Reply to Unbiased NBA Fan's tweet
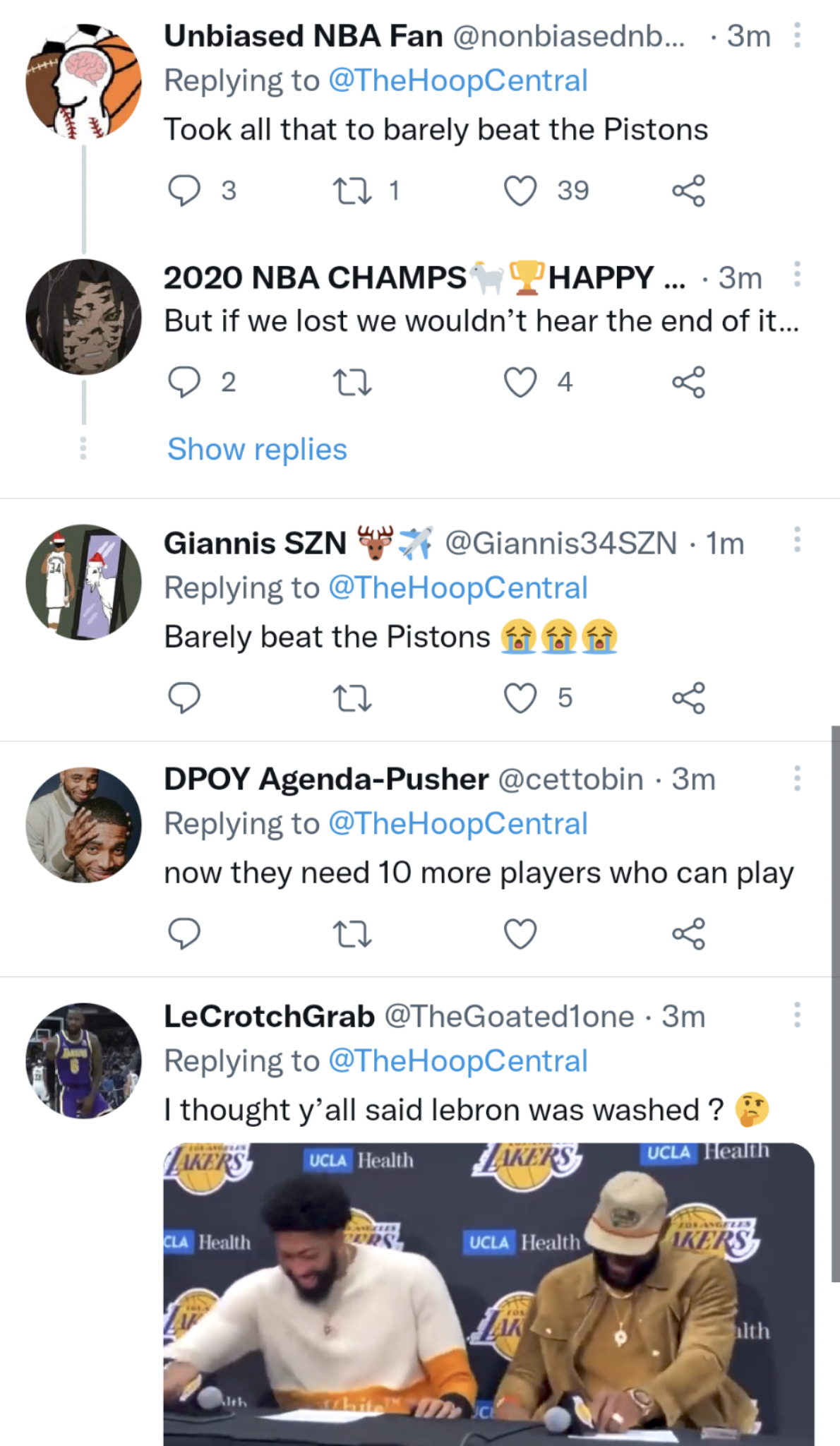Screen dimensions: 840x1446 click(x=184, y=191)
